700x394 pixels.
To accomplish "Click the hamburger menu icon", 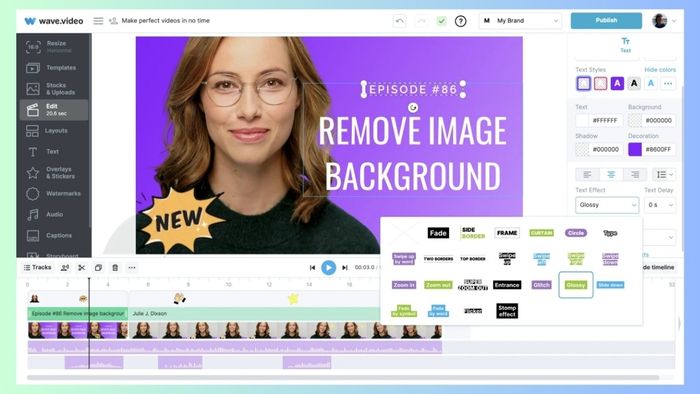I will [98, 21].
